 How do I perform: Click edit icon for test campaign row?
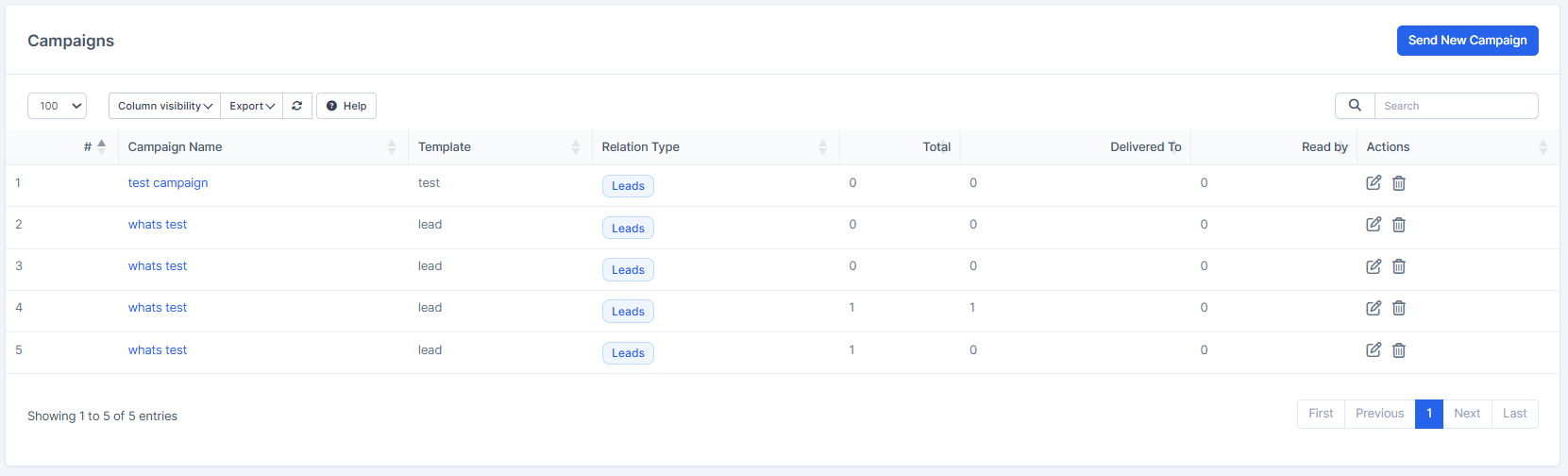[1374, 183]
